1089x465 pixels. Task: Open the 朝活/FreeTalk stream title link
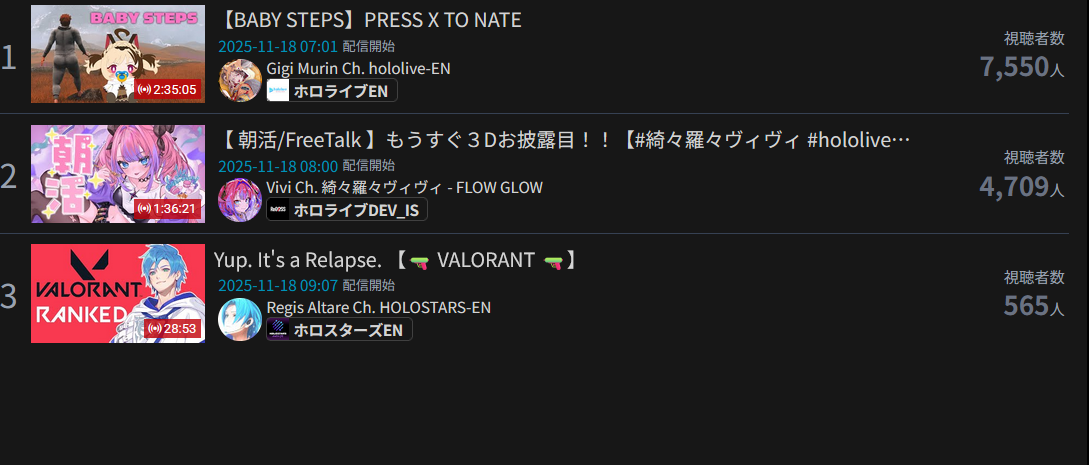click(x=563, y=140)
